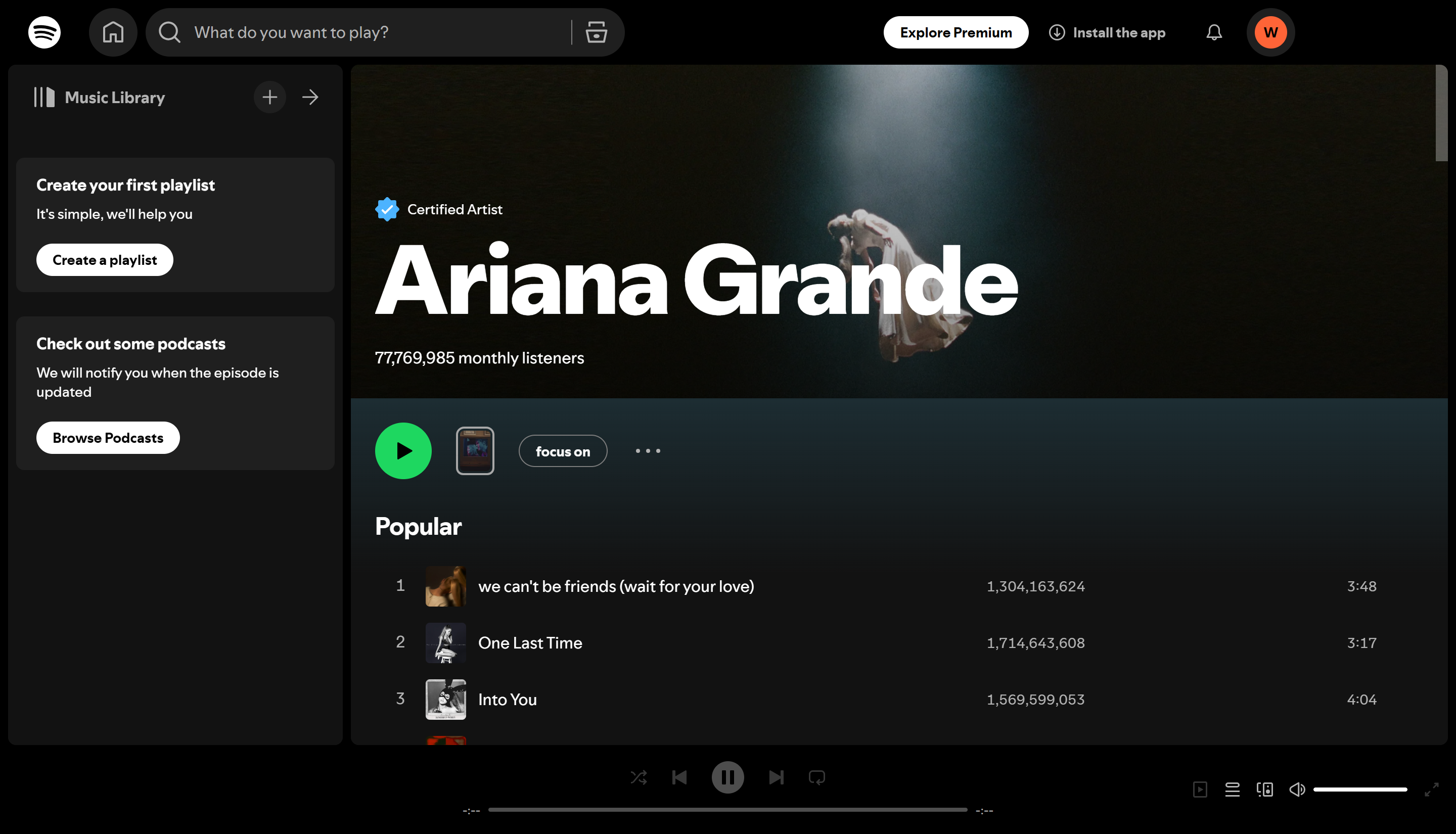The width and height of the screenshot is (1456, 834).
Task: Open more options three dots menu
Action: tap(648, 451)
